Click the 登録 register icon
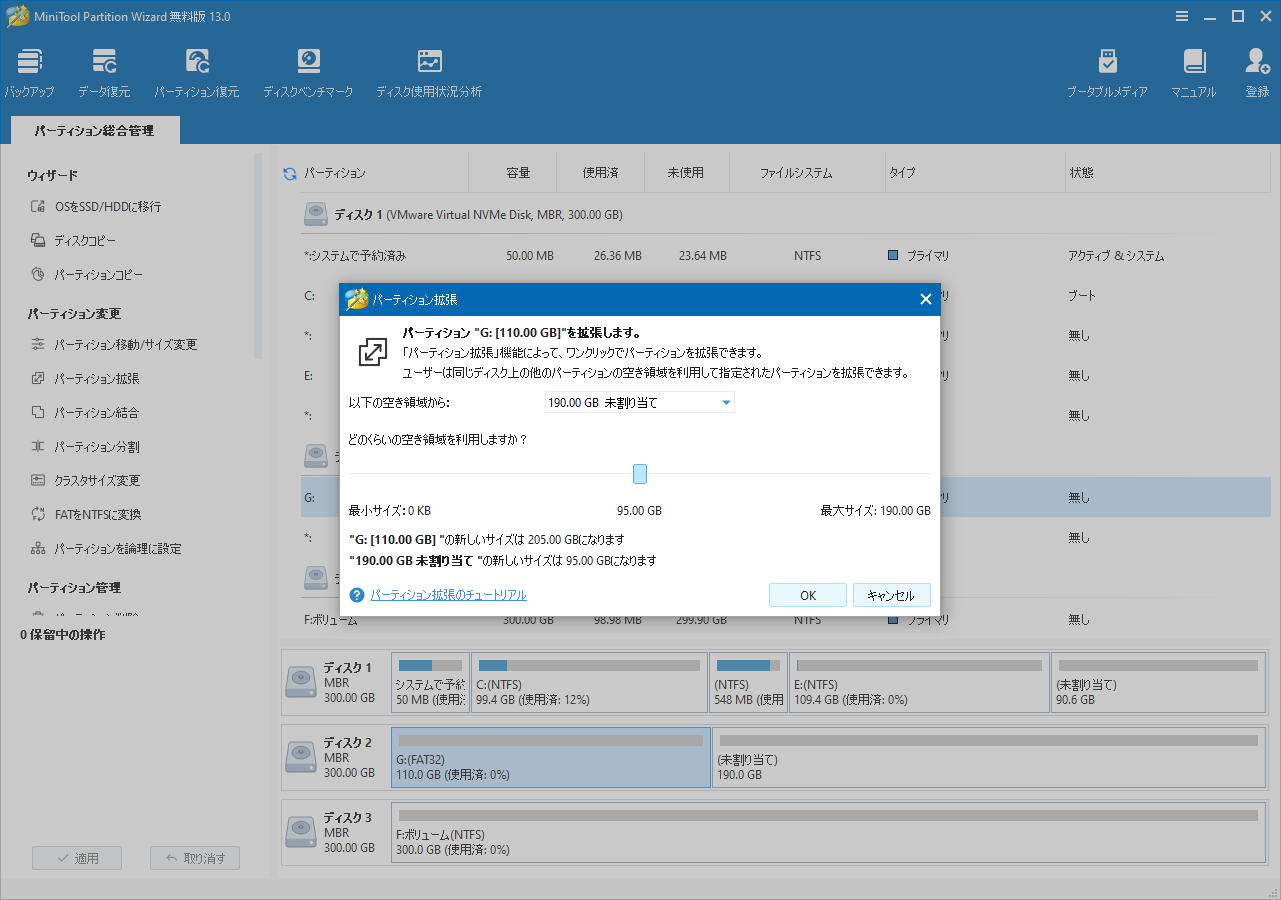 pyautogui.click(x=1256, y=70)
